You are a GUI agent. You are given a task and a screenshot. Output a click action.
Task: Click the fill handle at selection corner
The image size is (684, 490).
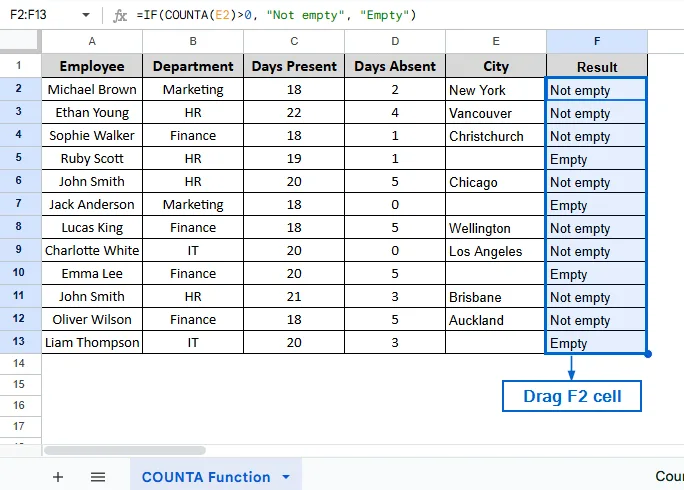[648, 354]
